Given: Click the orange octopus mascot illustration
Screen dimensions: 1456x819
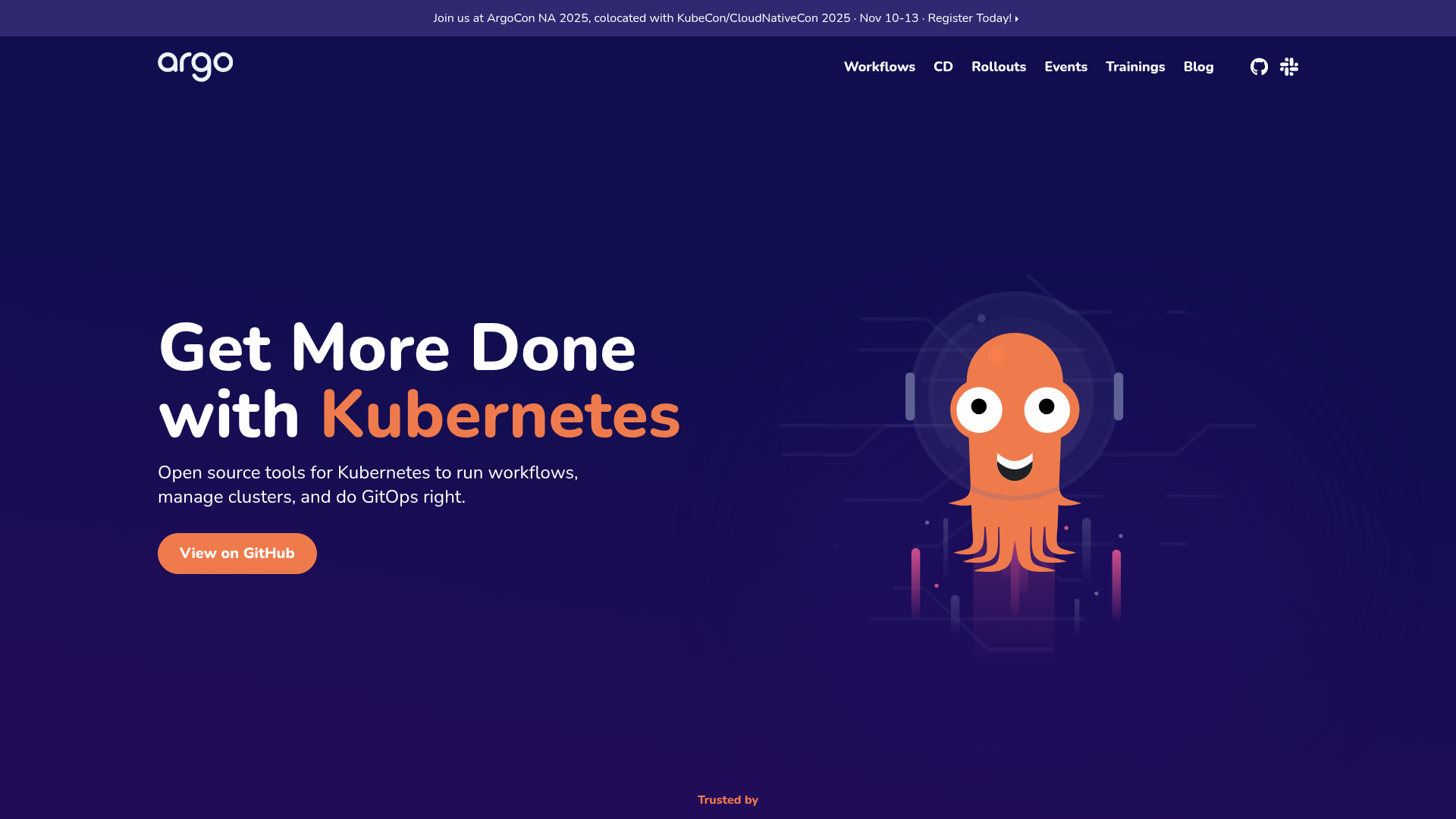Looking at the screenshot, I should pos(1016,440).
